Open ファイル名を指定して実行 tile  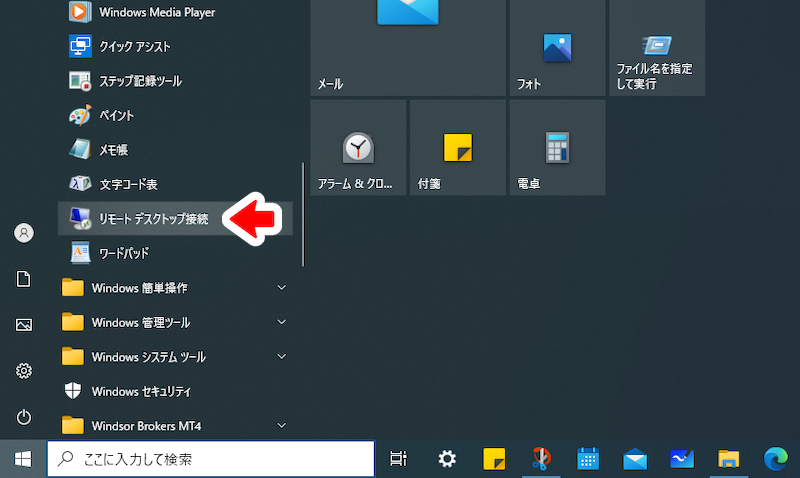[657, 48]
